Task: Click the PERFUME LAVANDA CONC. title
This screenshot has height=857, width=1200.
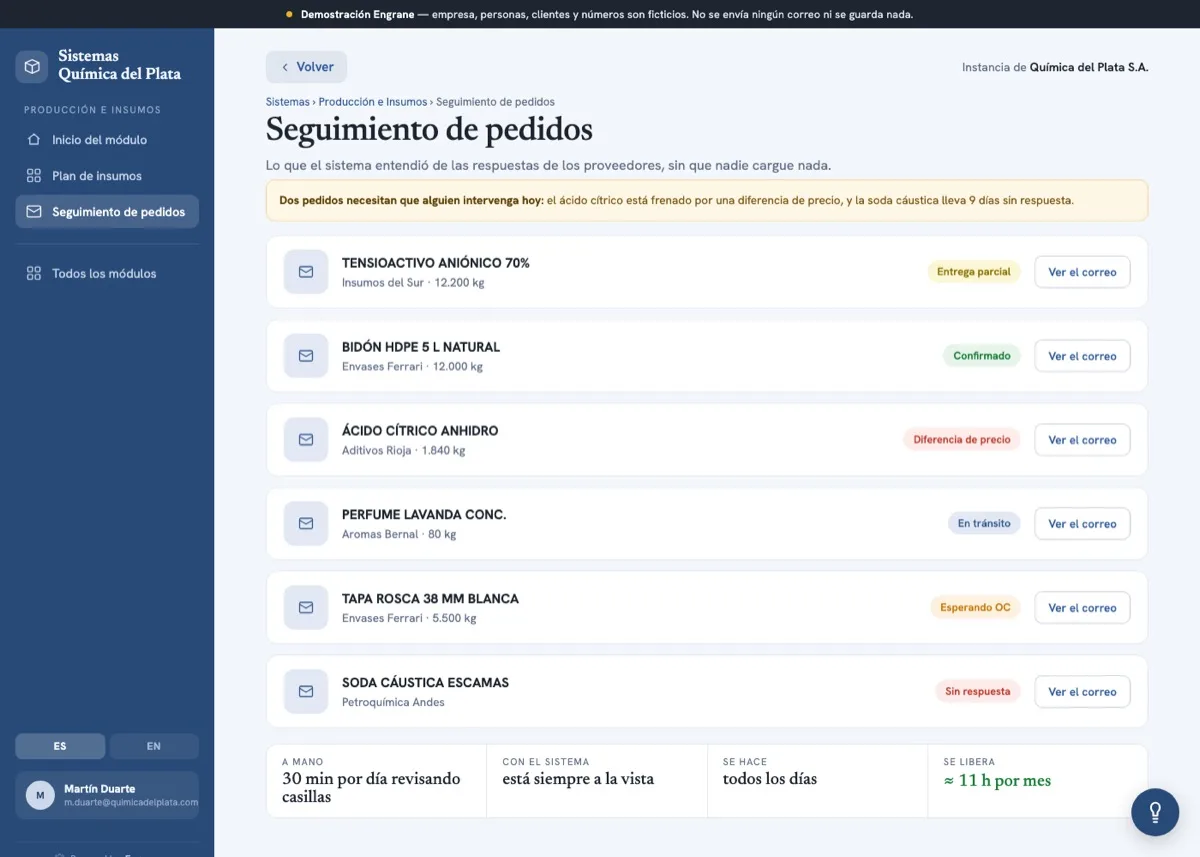Action: [424, 515]
